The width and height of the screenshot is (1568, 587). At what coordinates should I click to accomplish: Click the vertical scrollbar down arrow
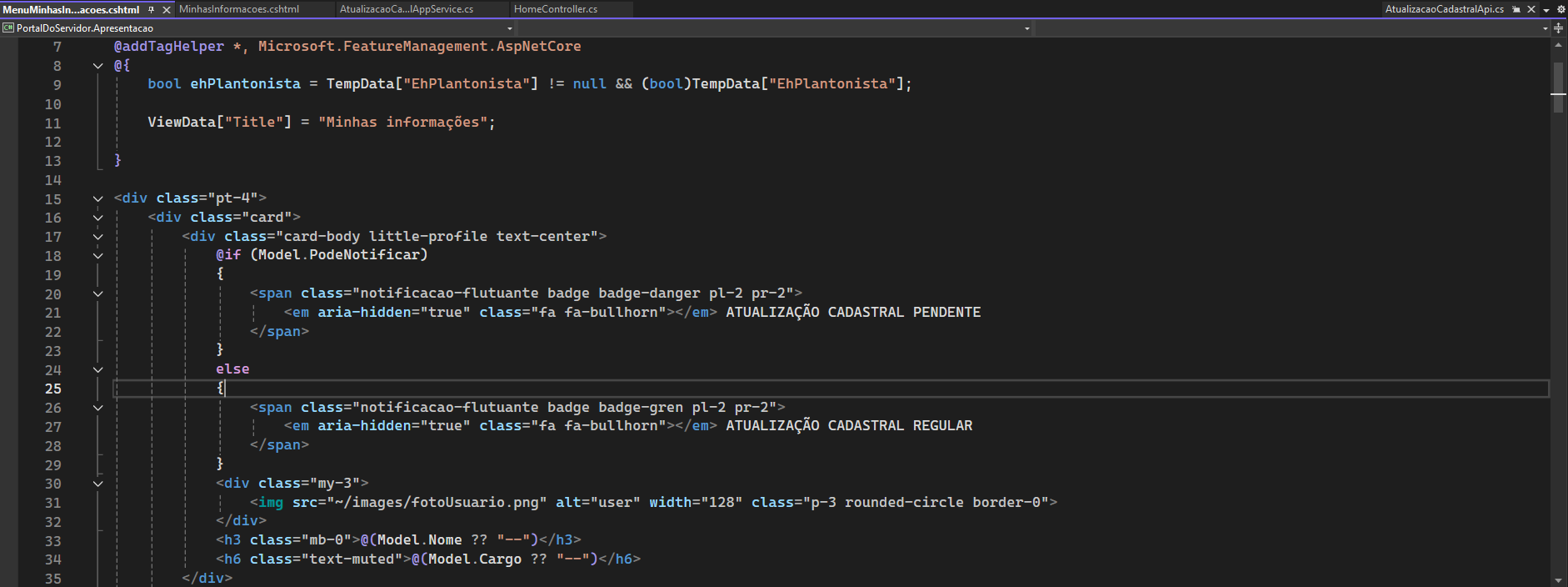pos(1558,580)
